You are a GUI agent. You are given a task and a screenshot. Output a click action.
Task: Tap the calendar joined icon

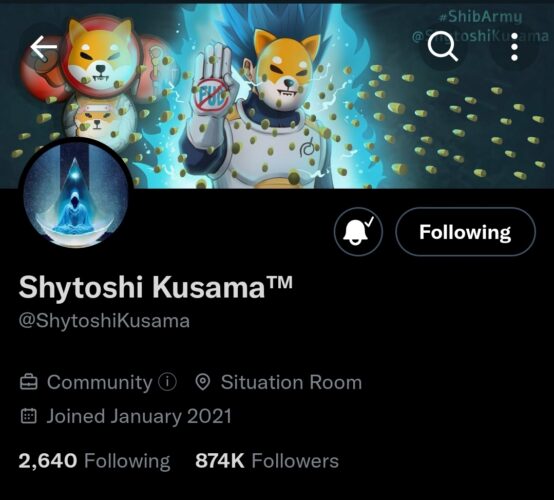pos(29,416)
